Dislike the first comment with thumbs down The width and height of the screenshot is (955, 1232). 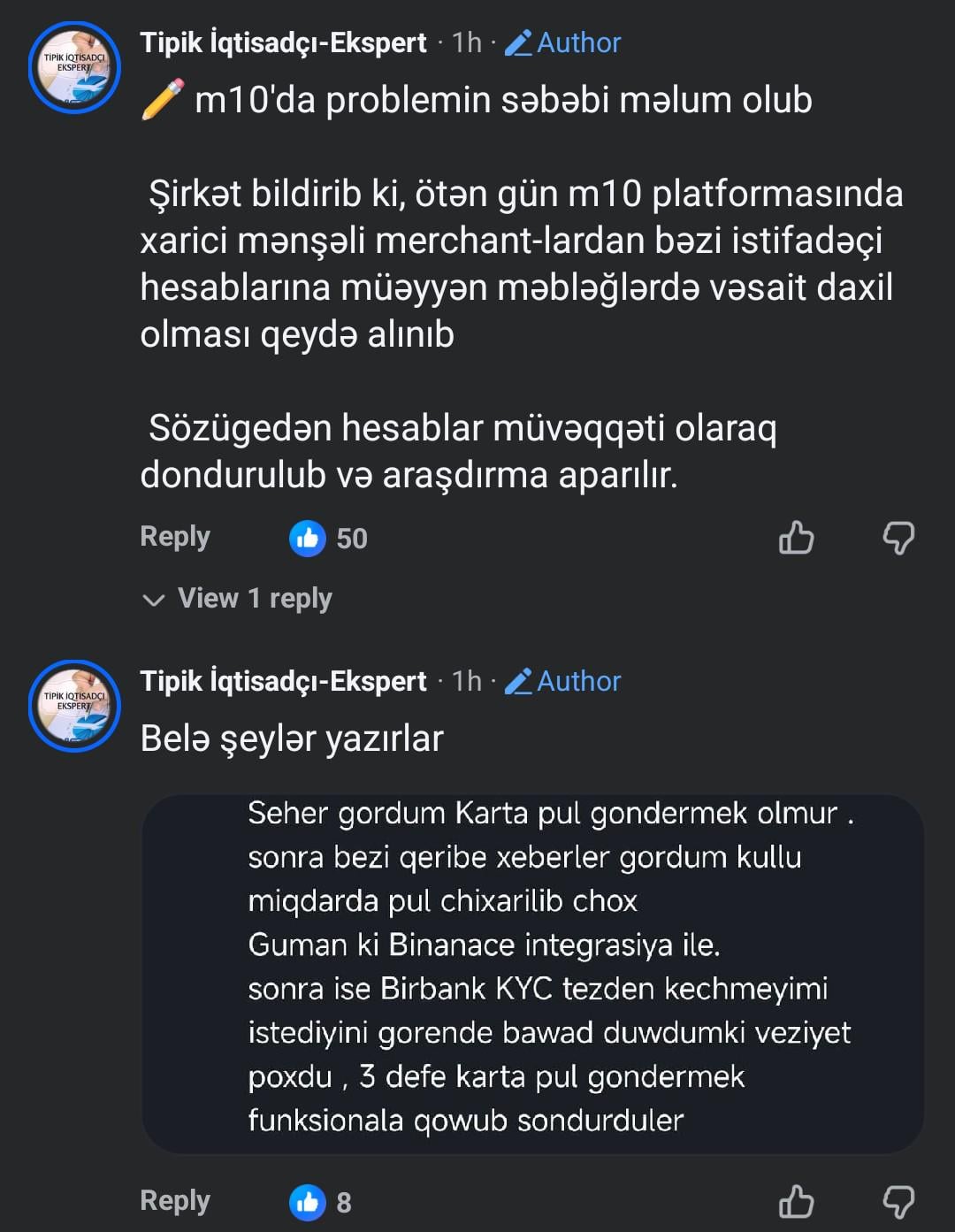898,537
